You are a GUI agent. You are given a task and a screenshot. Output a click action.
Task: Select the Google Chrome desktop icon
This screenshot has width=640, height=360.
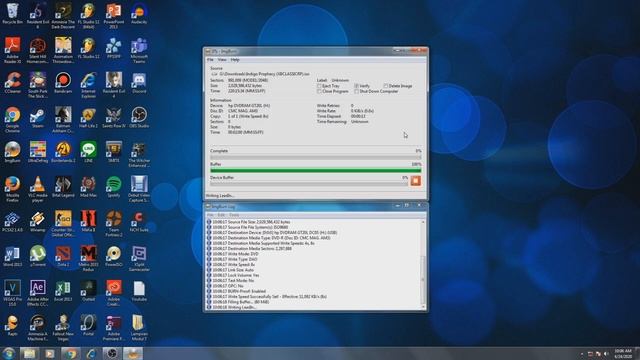12,120
